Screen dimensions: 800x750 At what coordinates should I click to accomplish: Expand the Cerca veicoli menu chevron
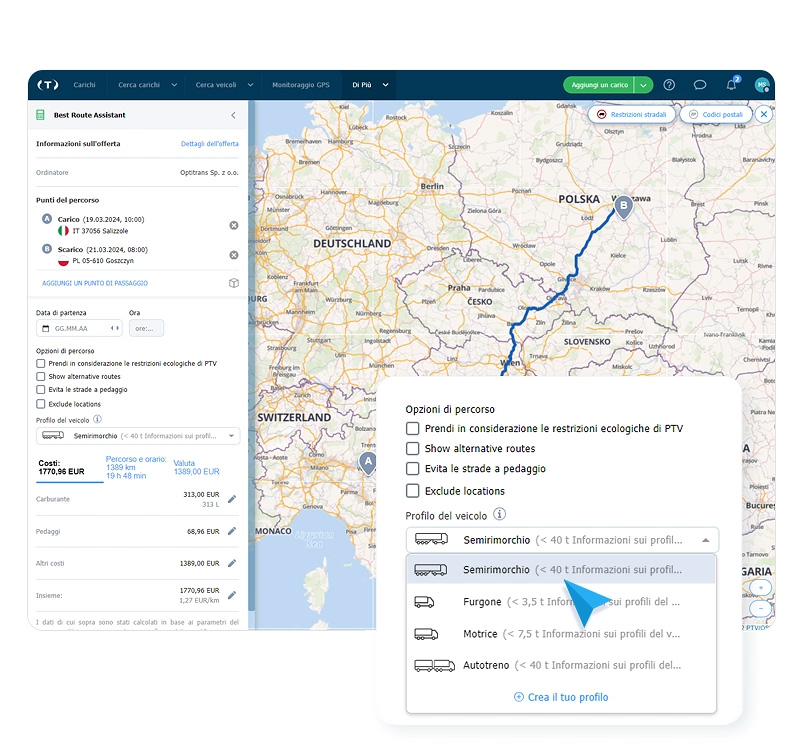click(x=251, y=85)
